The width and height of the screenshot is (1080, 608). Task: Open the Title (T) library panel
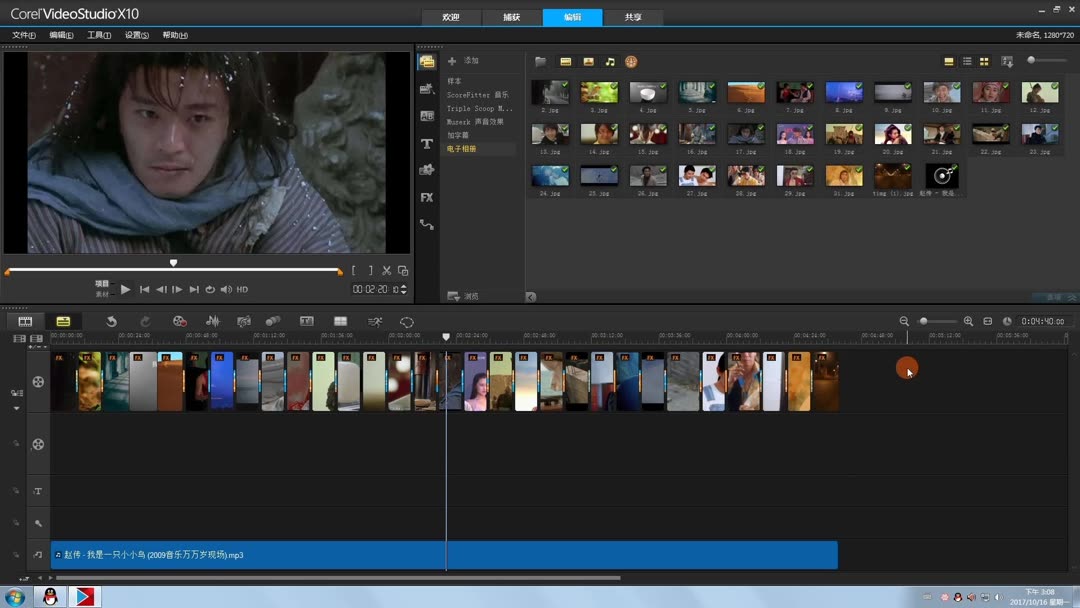tap(427, 144)
